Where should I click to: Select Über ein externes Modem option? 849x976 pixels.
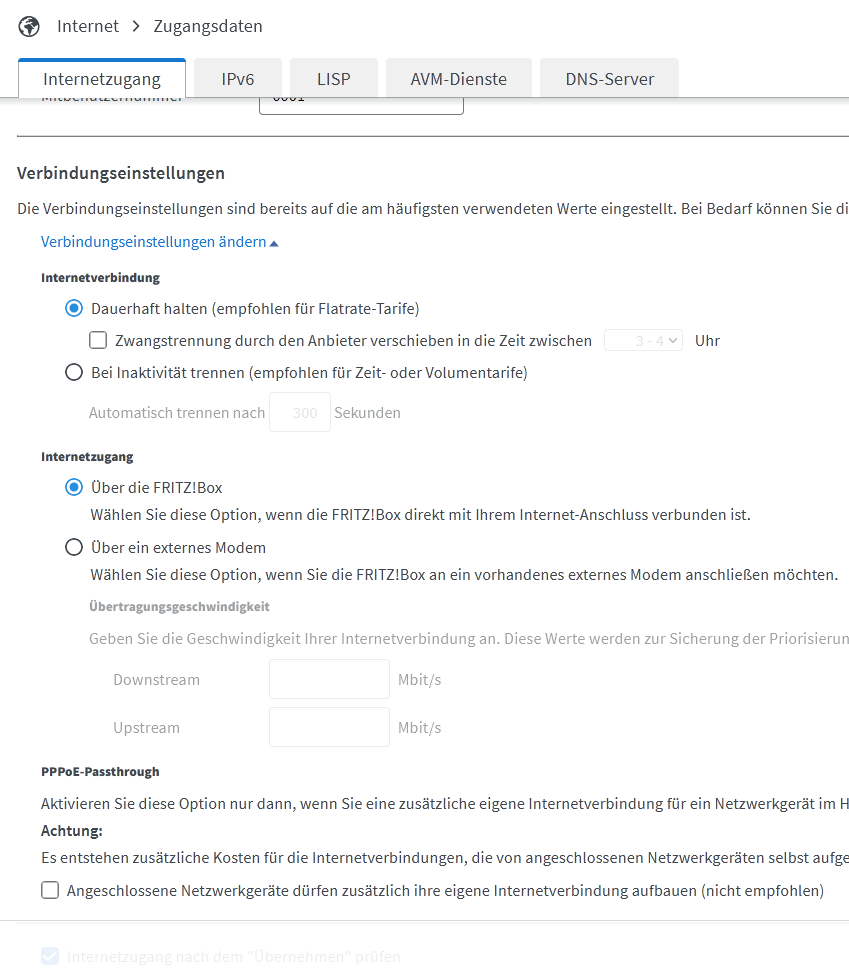[74, 548]
